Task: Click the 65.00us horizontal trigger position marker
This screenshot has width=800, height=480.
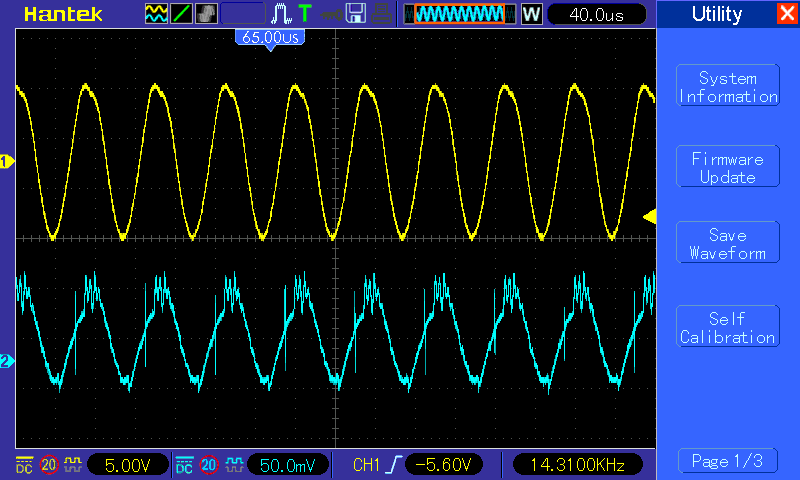Action: [270, 38]
